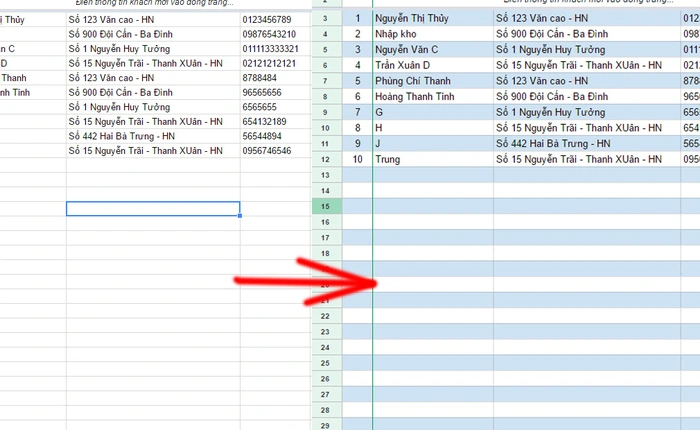Click the Hoàng Thanh Tinh name cell
The width and height of the screenshot is (700, 430).
[431, 96]
